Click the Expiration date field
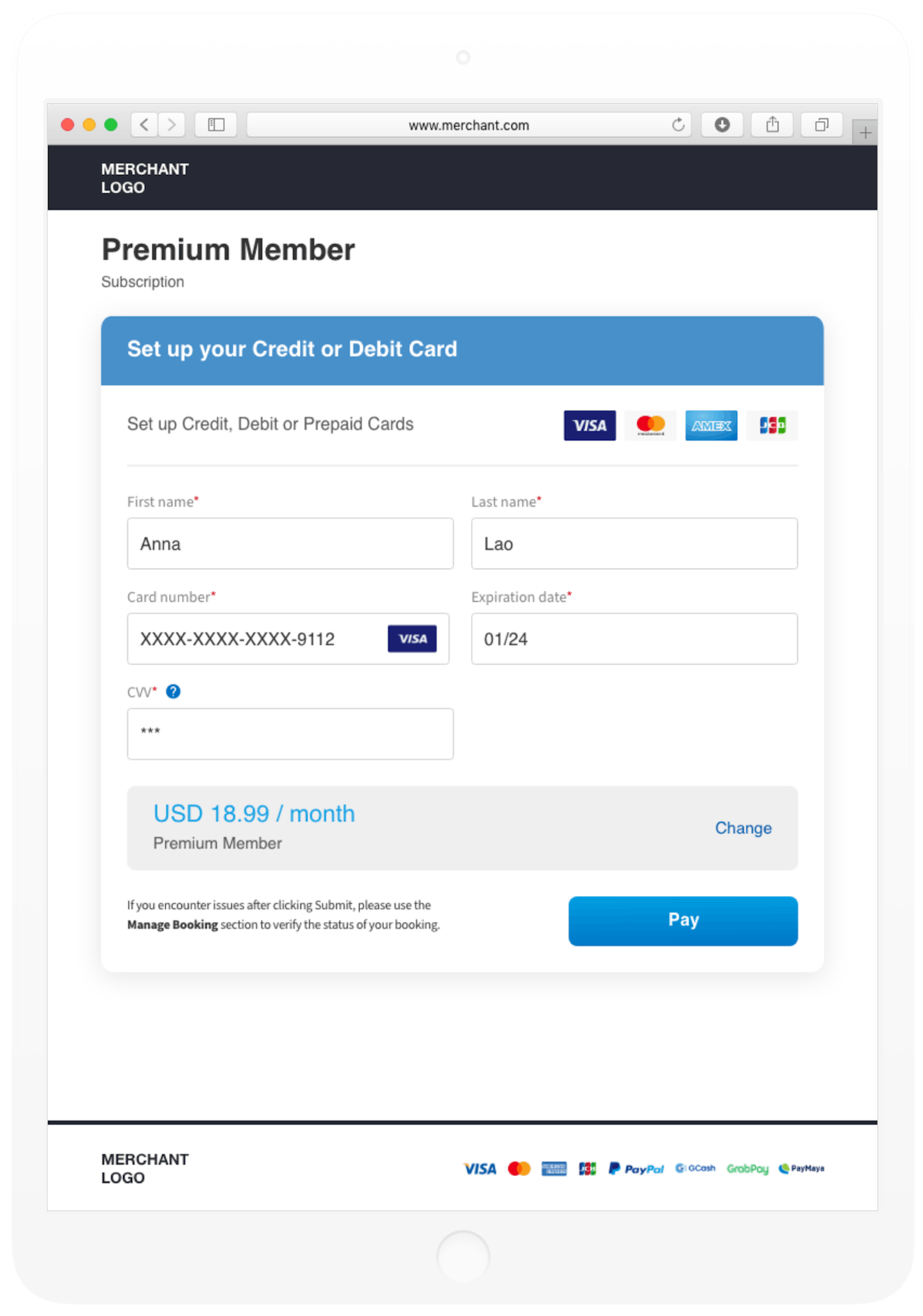The height and width of the screenshot is (1316, 923). pyautogui.click(x=634, y=639)
